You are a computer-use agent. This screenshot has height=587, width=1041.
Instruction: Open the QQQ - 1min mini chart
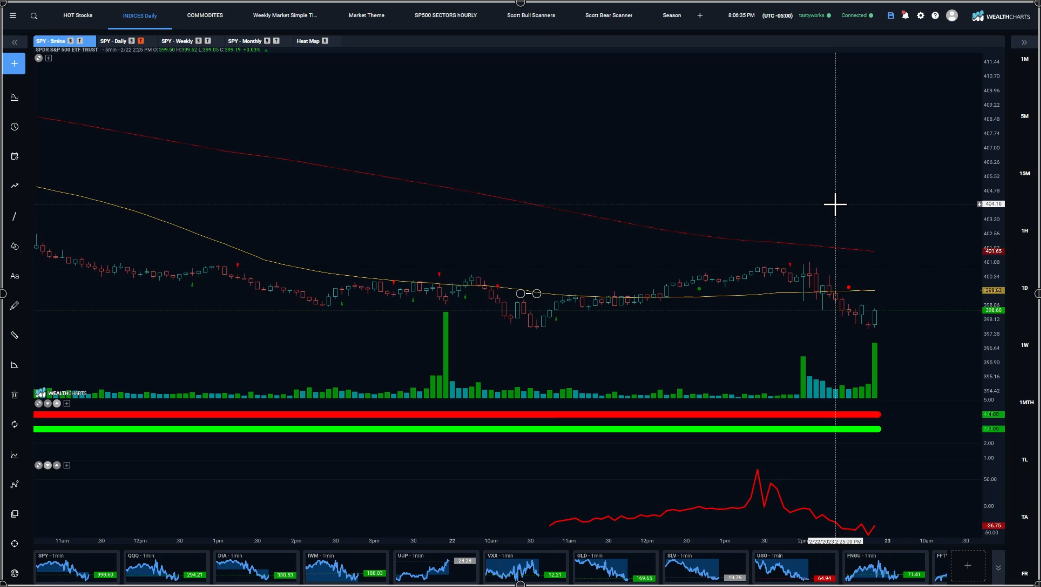tap(166, 566)
